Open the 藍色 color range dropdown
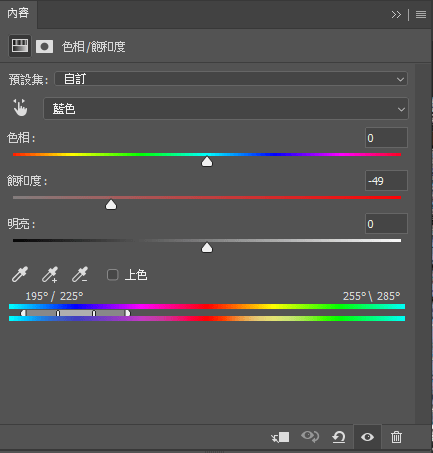 click(226, 109)
